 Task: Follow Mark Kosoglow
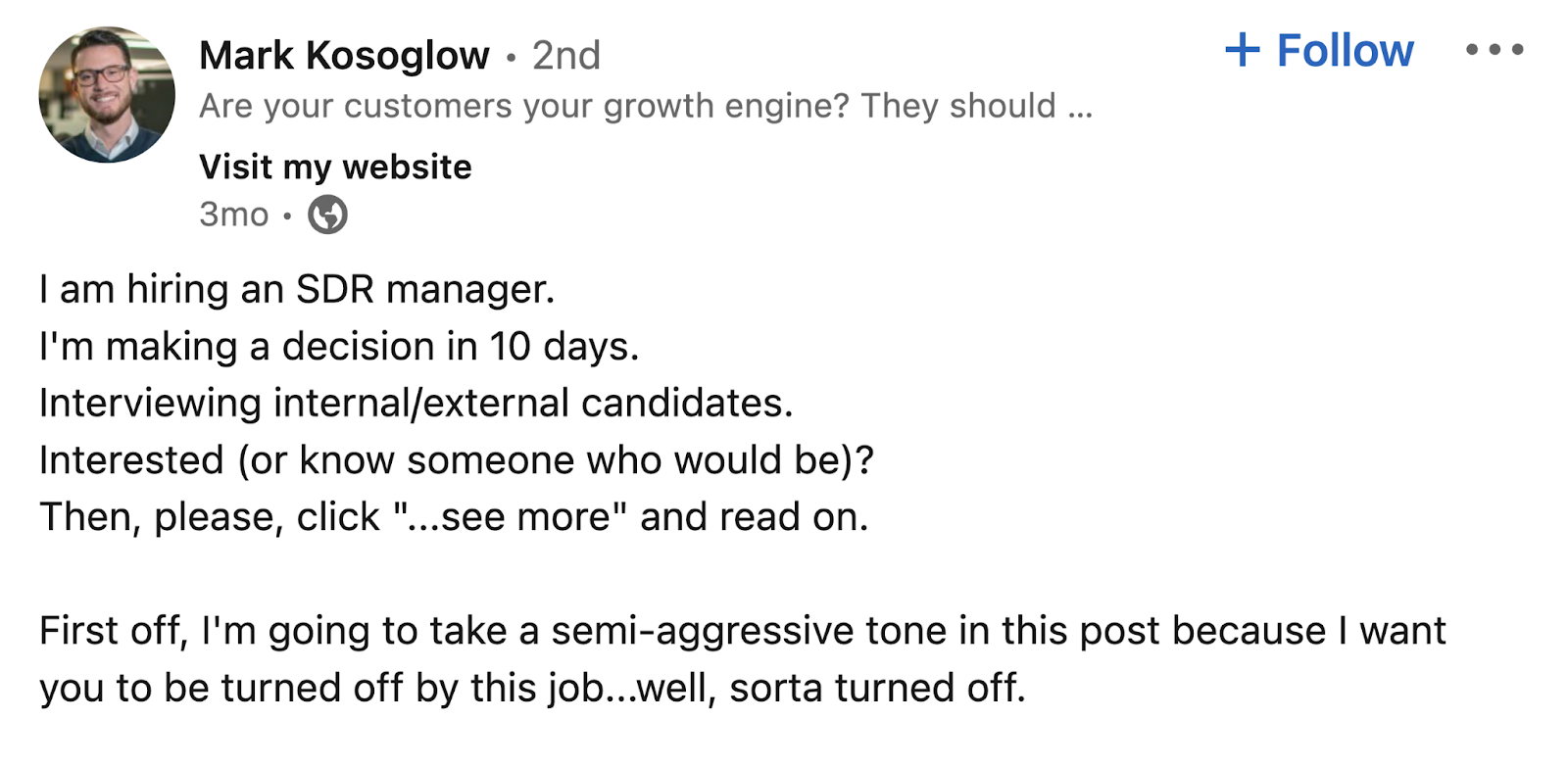coord(1316,50)
